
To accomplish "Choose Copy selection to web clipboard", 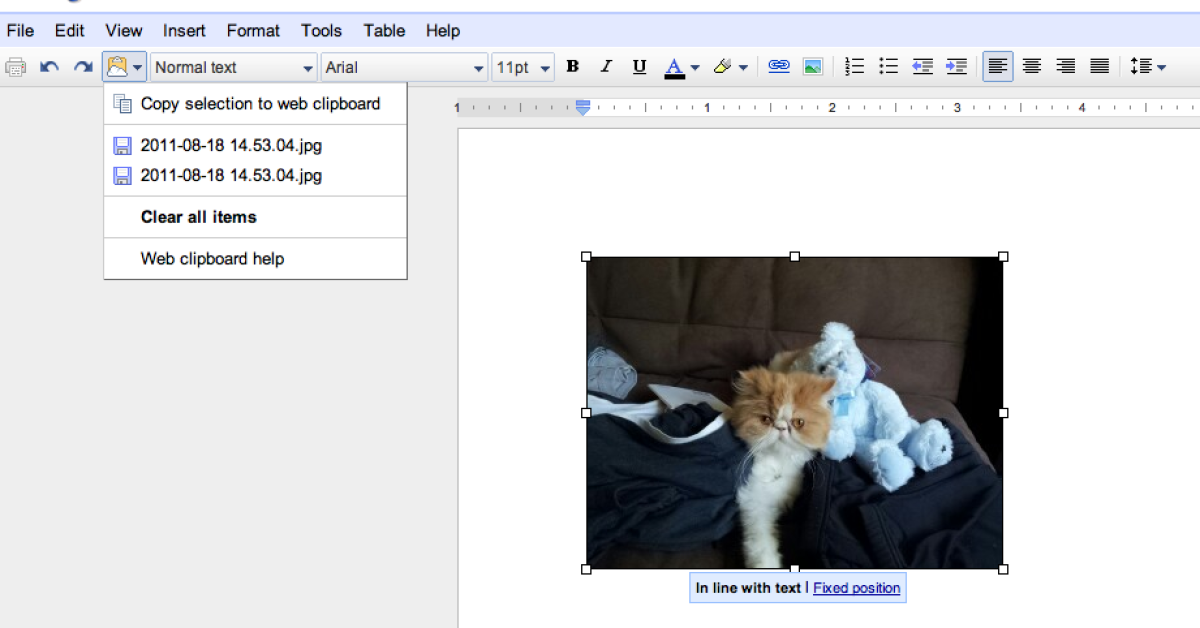I will click(260, 103).
